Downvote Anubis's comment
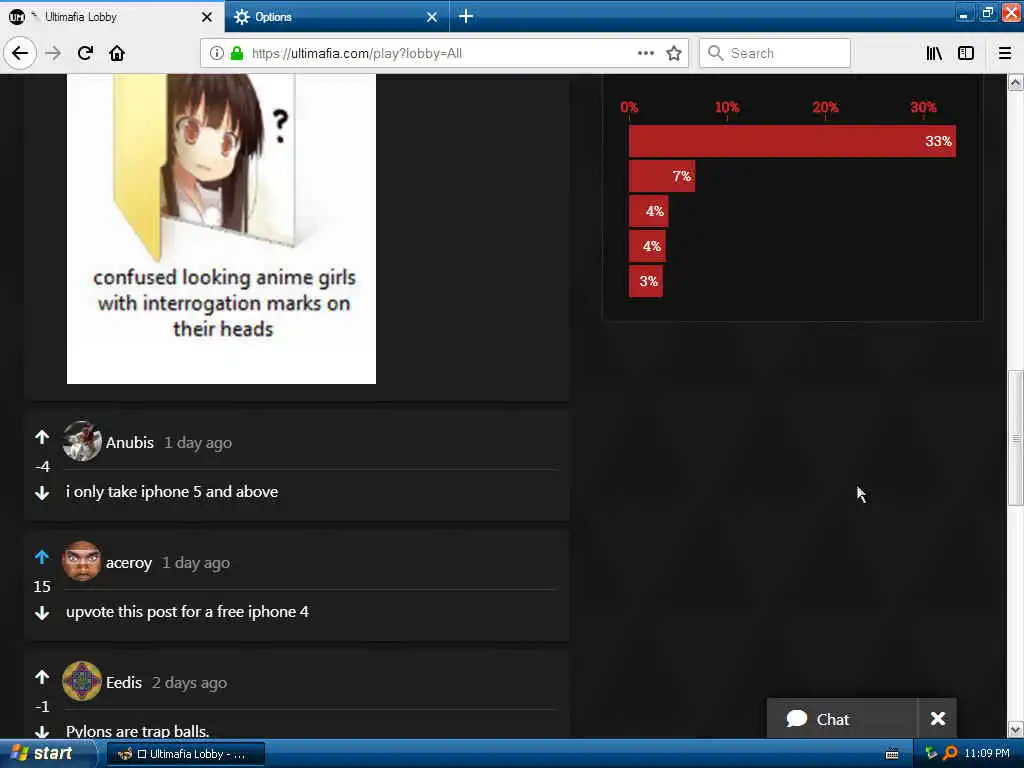This screenshot has height=768, width=1024. pyautogui.click(x=42, y=492)
